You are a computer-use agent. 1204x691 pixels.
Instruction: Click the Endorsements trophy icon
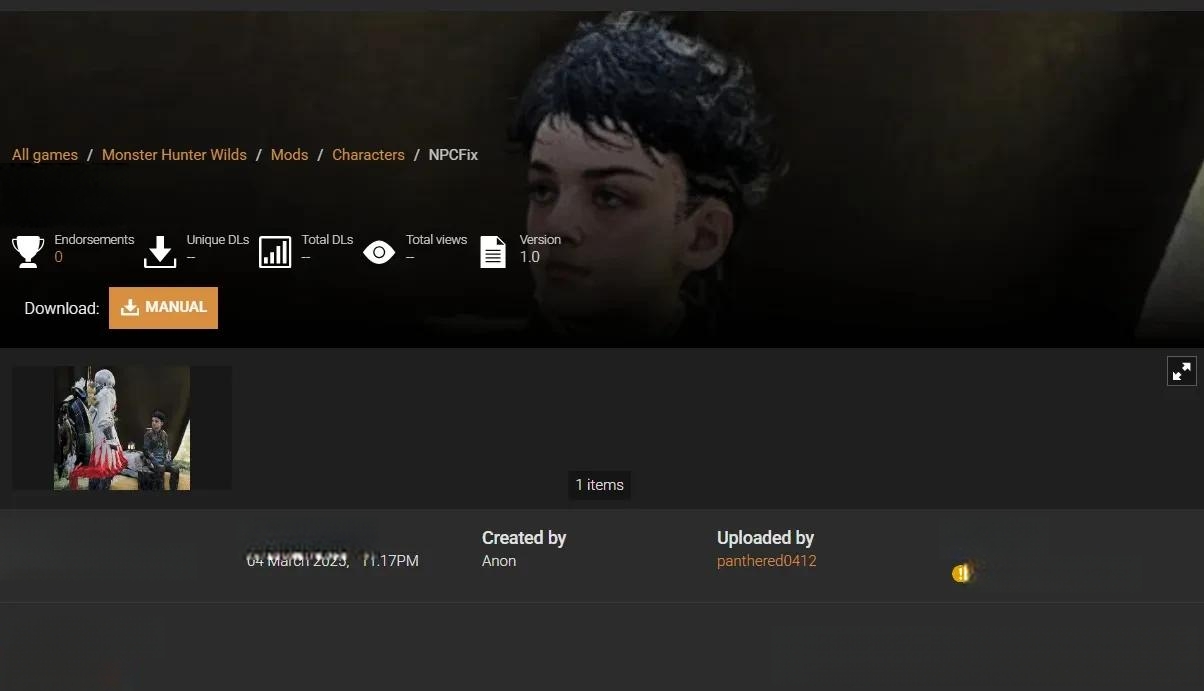(28, 252)
